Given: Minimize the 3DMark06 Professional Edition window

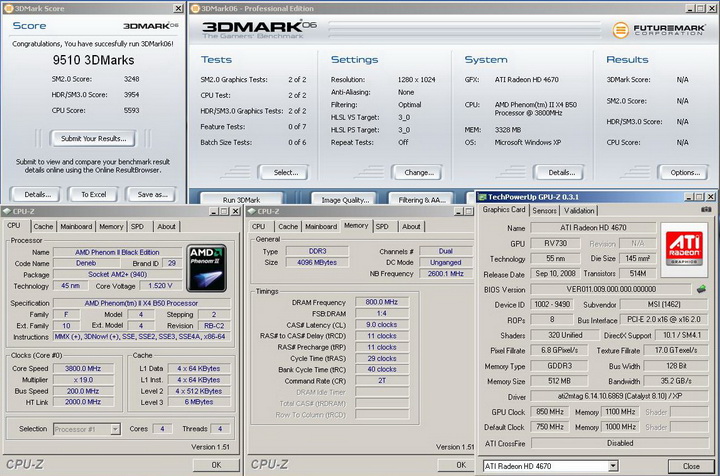Looking at the screenshot, I should tap(690, 8).
